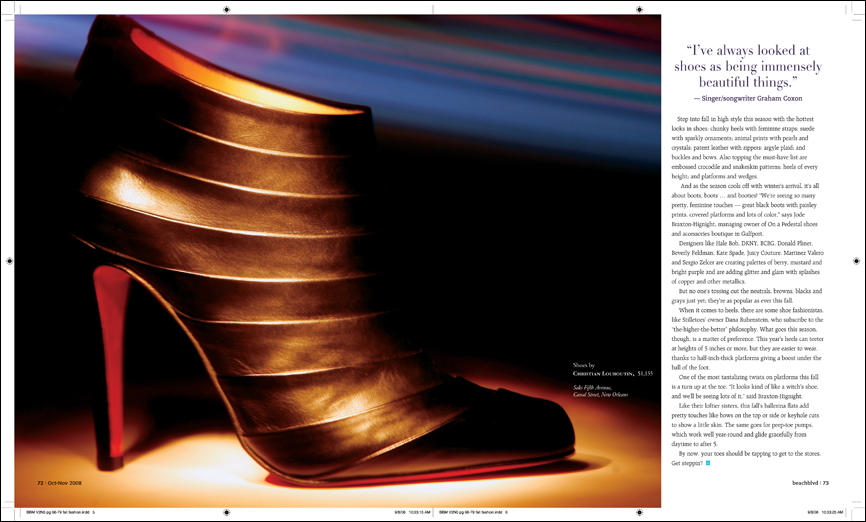Click the blue end-of-article square after "Get steppin'?"
The height and width of the screenshot is (522, 866).
[709, 463]
